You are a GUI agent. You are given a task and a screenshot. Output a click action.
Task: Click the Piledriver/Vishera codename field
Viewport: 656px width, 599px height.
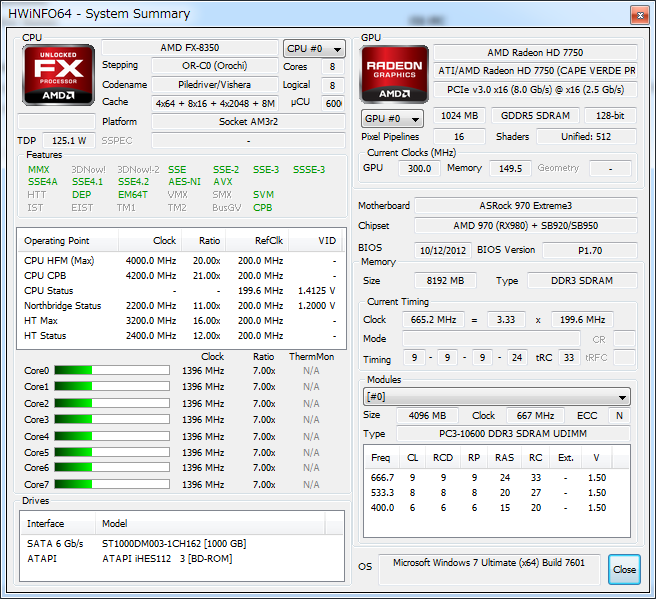[215, 84]
